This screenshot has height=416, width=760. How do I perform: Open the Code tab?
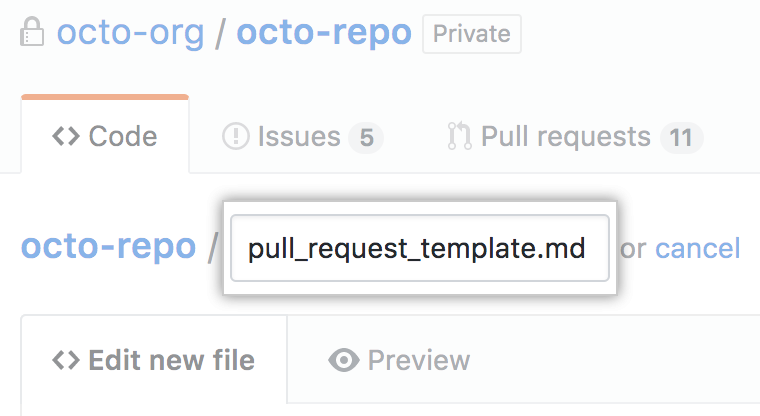coord(105,136)
